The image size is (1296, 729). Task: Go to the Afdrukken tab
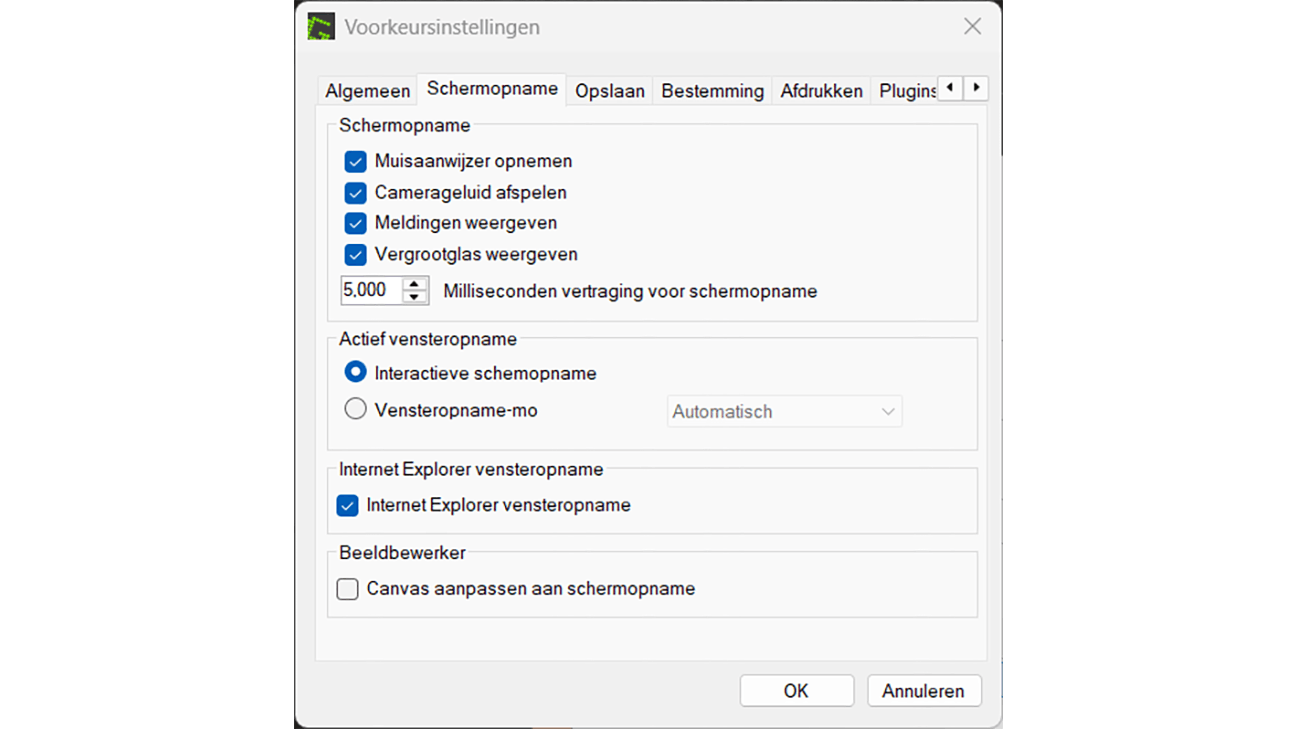(x=821, y=90)
